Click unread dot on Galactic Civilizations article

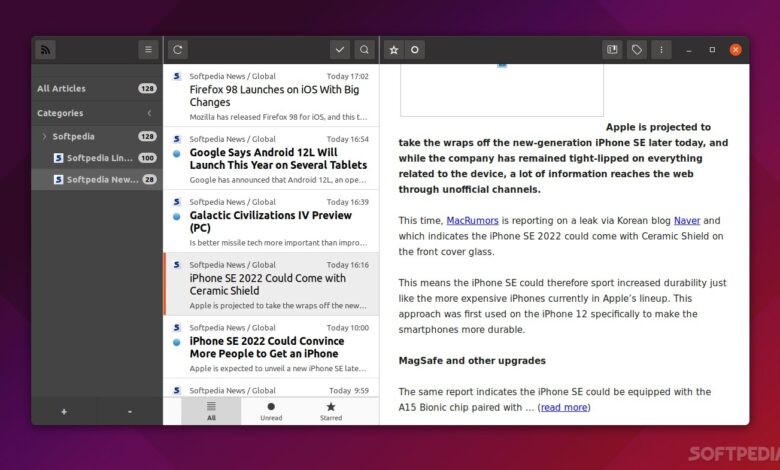coord(177,216)
